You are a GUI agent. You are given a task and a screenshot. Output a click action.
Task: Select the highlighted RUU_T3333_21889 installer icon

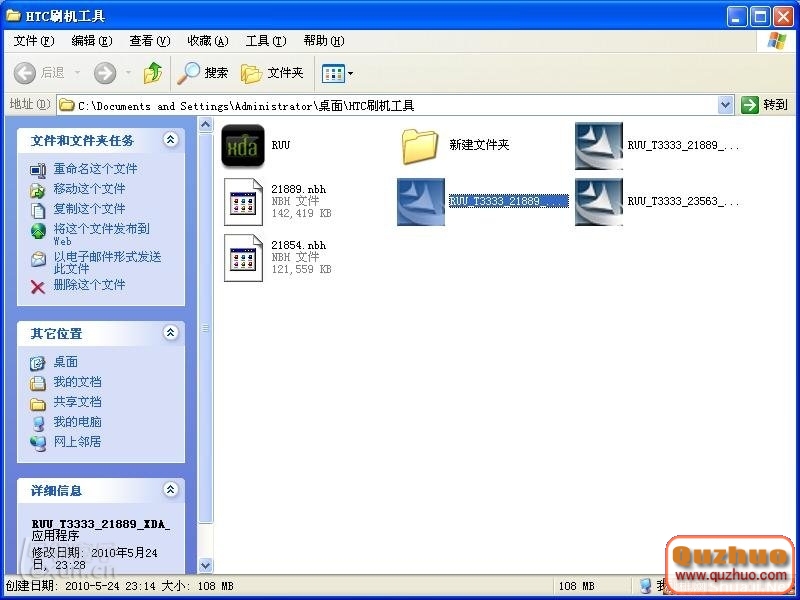click(x=421, y=202)
